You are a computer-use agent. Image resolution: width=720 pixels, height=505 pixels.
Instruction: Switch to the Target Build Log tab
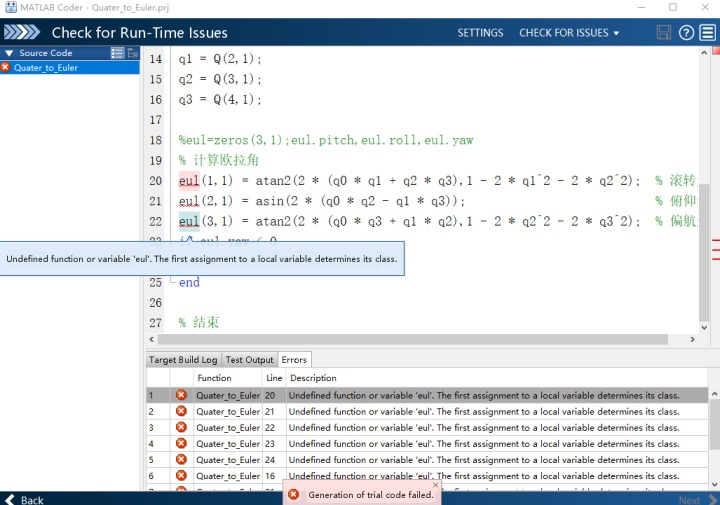[x=183, y=359]
